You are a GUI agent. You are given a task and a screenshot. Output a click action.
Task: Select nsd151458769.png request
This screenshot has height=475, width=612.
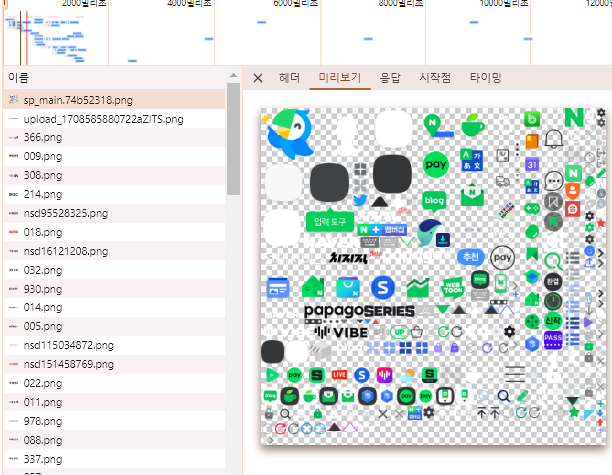pyautogui.click(x=114, y=365)
